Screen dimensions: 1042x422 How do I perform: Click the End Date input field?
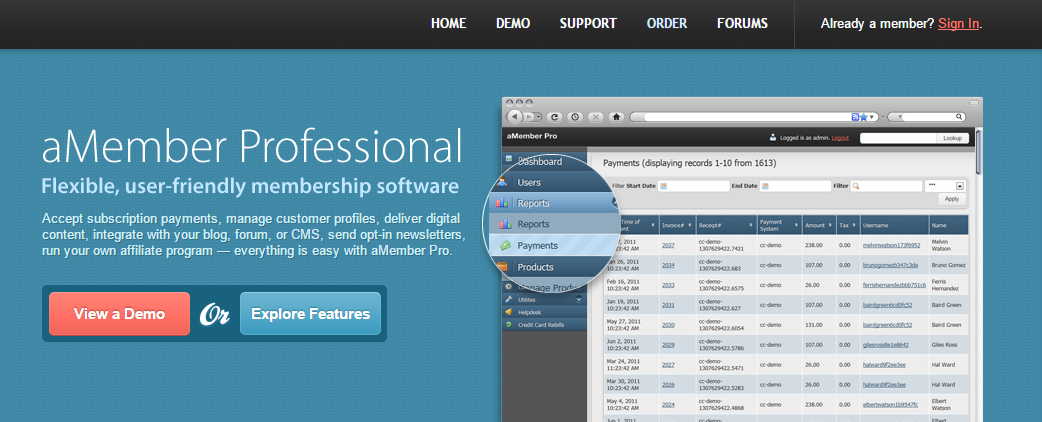tap(795, 186)
